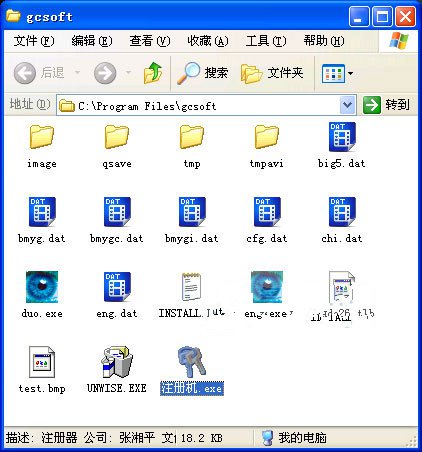Viewport: 422px width, 452px height.
Task: Select the 注册机.exe keys icon
Action: pyautogui.click(x=191, y=362)
